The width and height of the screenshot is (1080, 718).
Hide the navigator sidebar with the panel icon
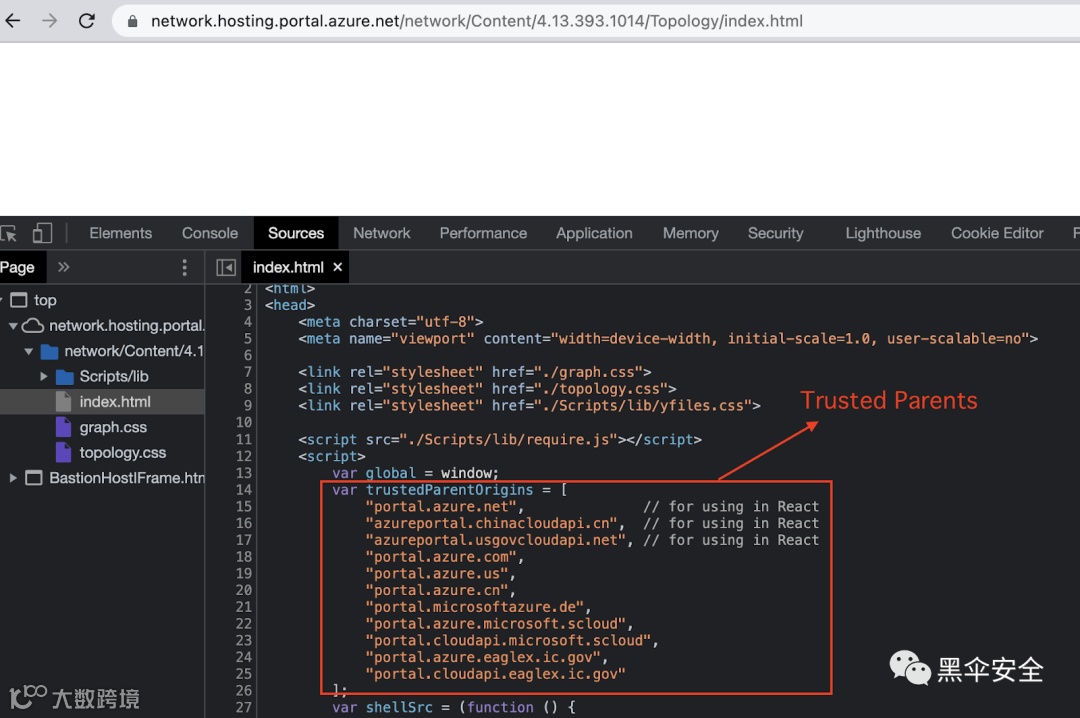click(226, 267)
